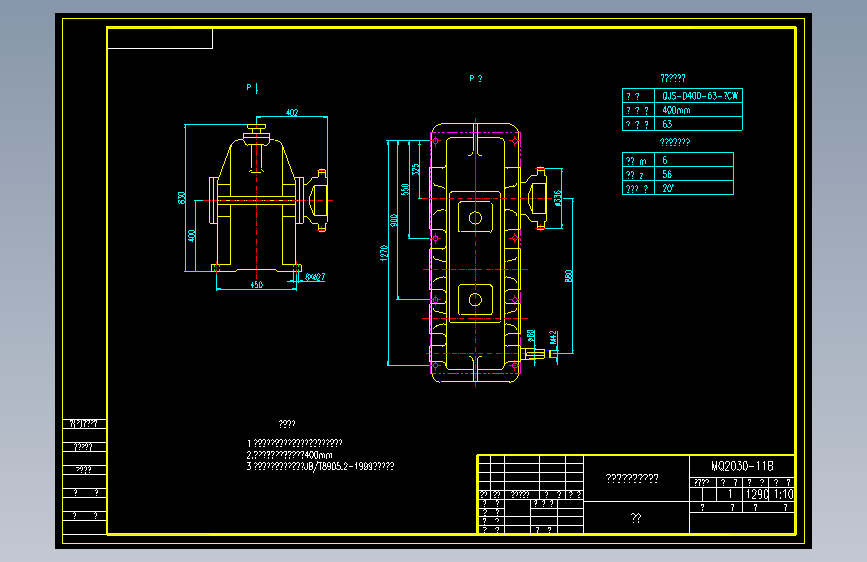Select the view label above the top view
This screenshot has width=867, height=562.
tap(476, 79)
